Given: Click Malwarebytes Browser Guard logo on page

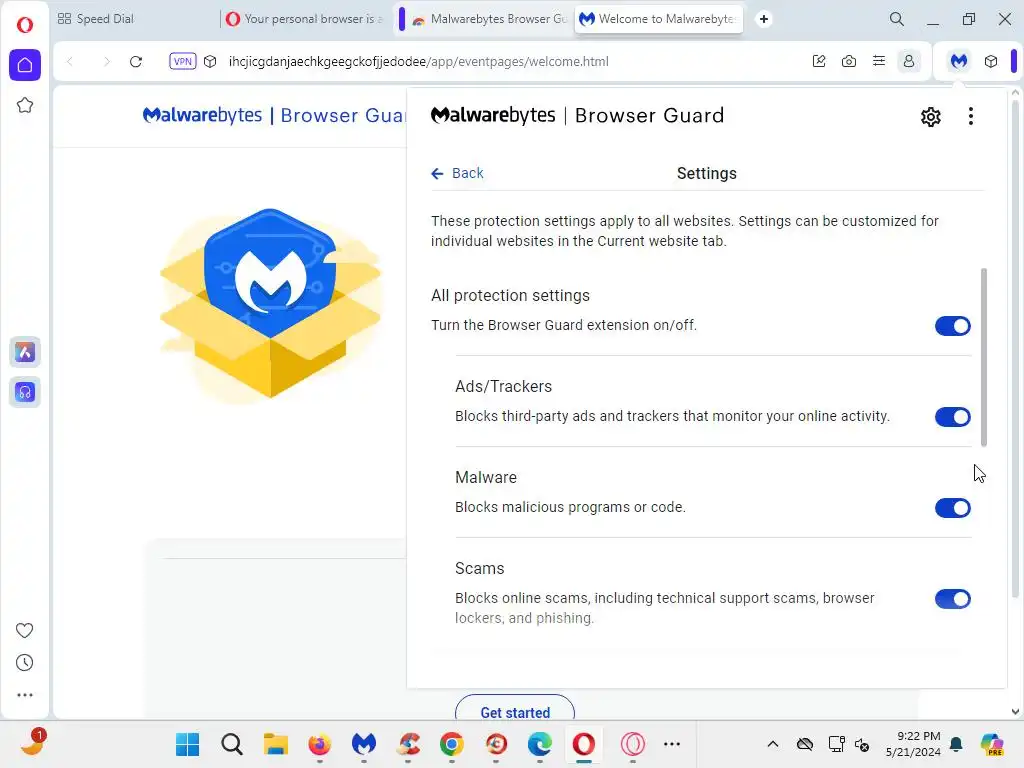Looking at the screenshot, I should pyautogui.click(x=274, y=116).
